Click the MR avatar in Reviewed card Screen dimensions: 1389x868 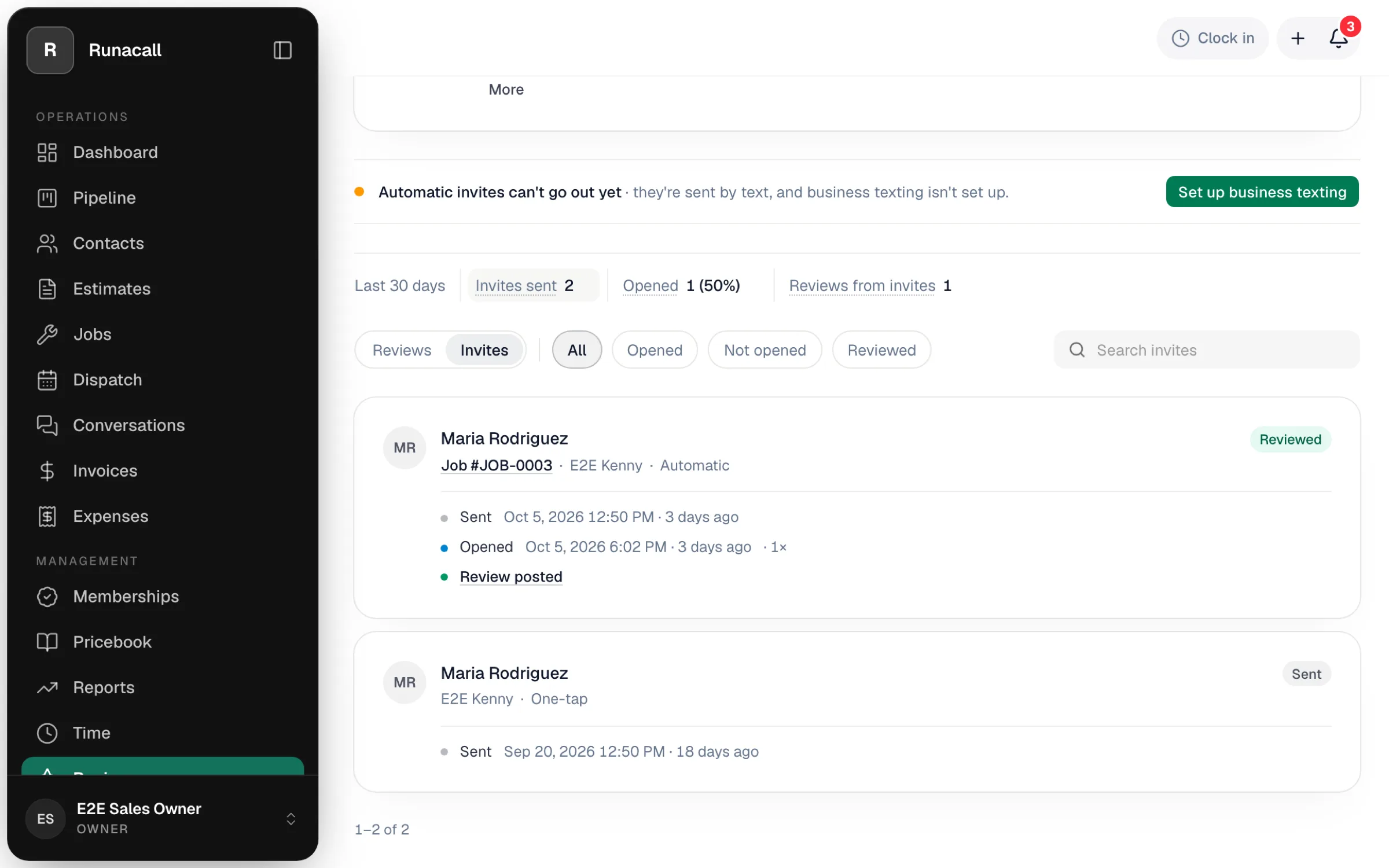coord(405,448)
